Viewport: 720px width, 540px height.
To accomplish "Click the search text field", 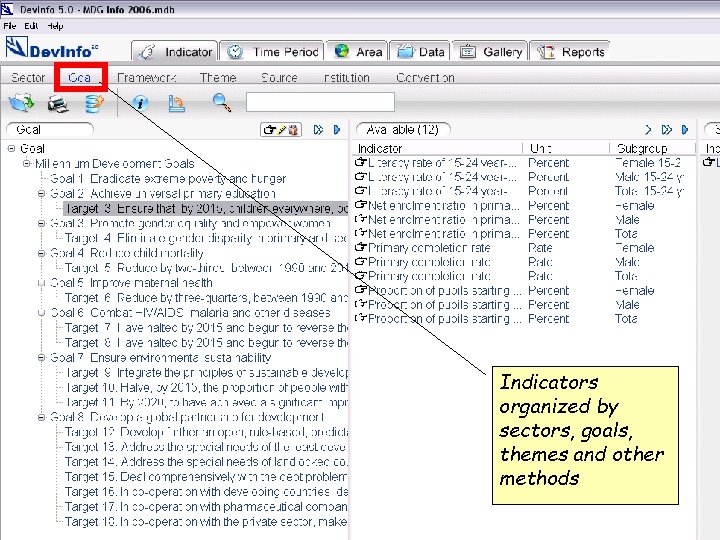I will tap(320, 102).
